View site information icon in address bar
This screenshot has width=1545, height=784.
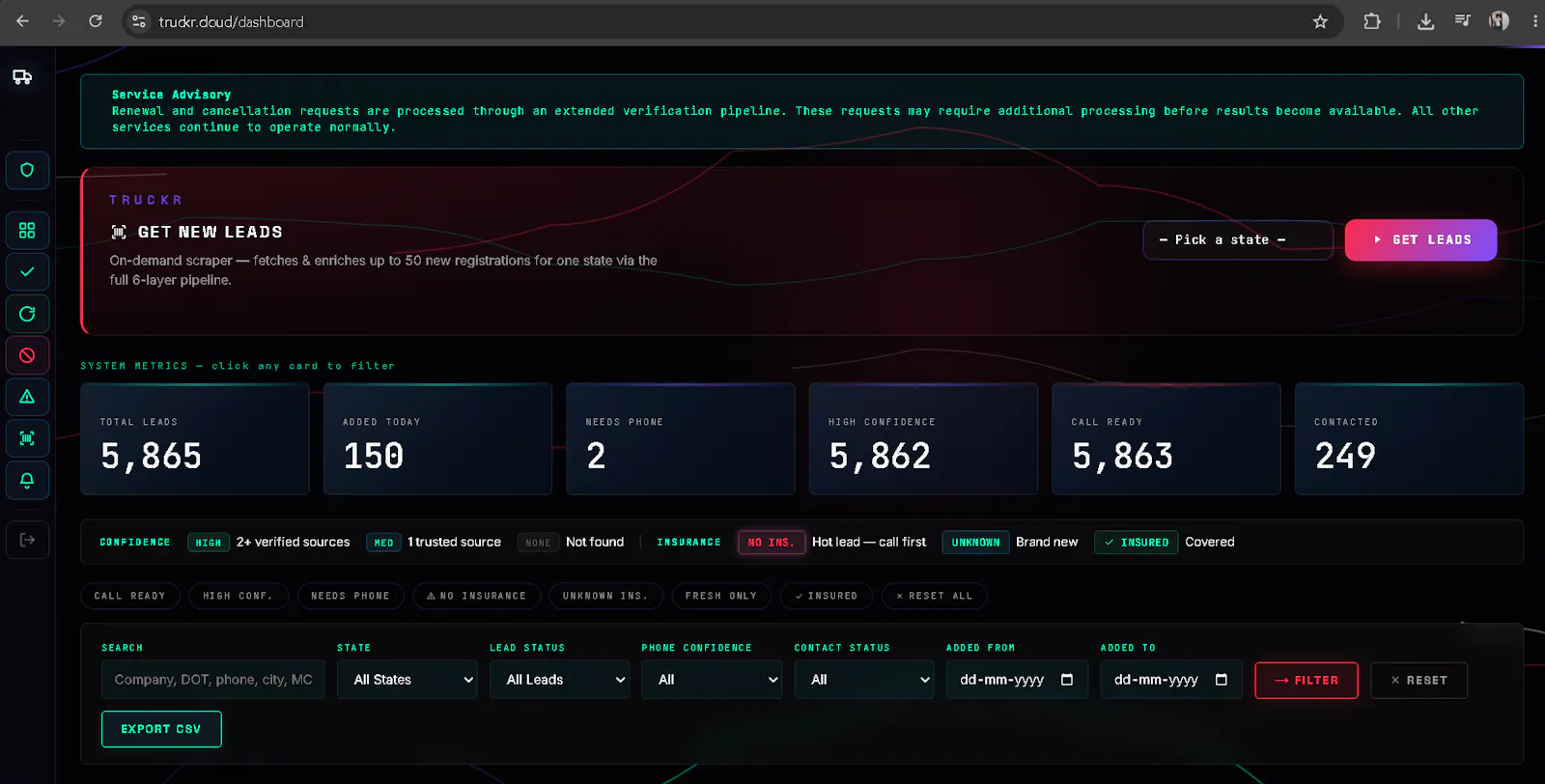pyautogui.click(x=139, y=21)
